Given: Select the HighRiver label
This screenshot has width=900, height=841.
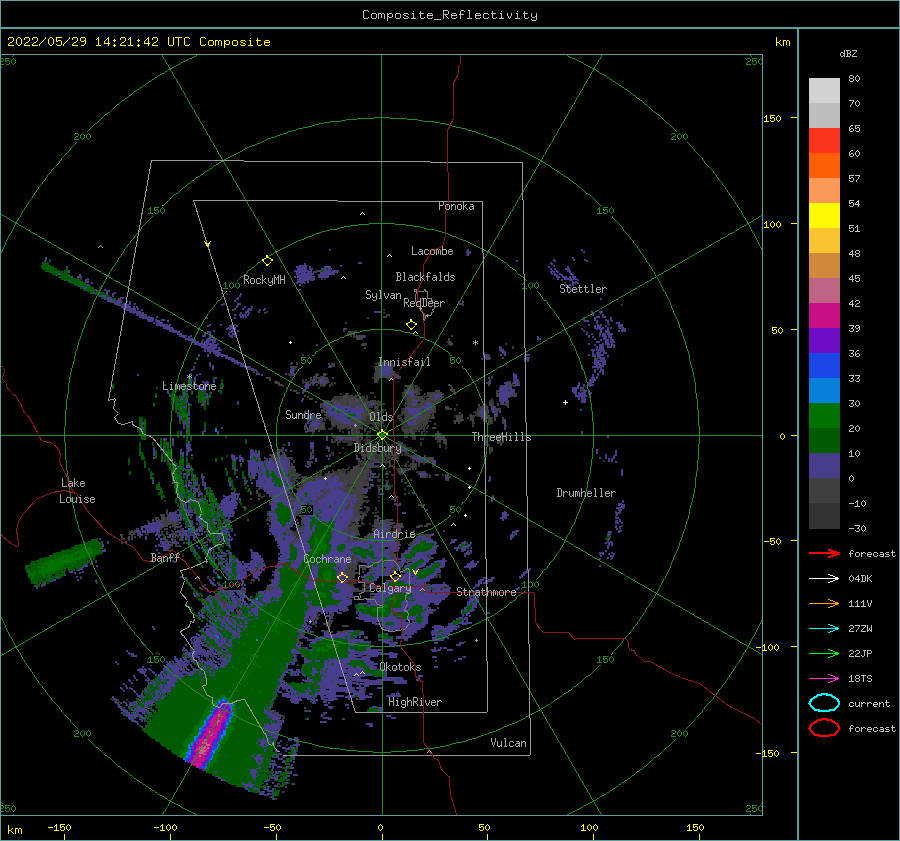Looking at the screenshot, I should coord(415,702).
